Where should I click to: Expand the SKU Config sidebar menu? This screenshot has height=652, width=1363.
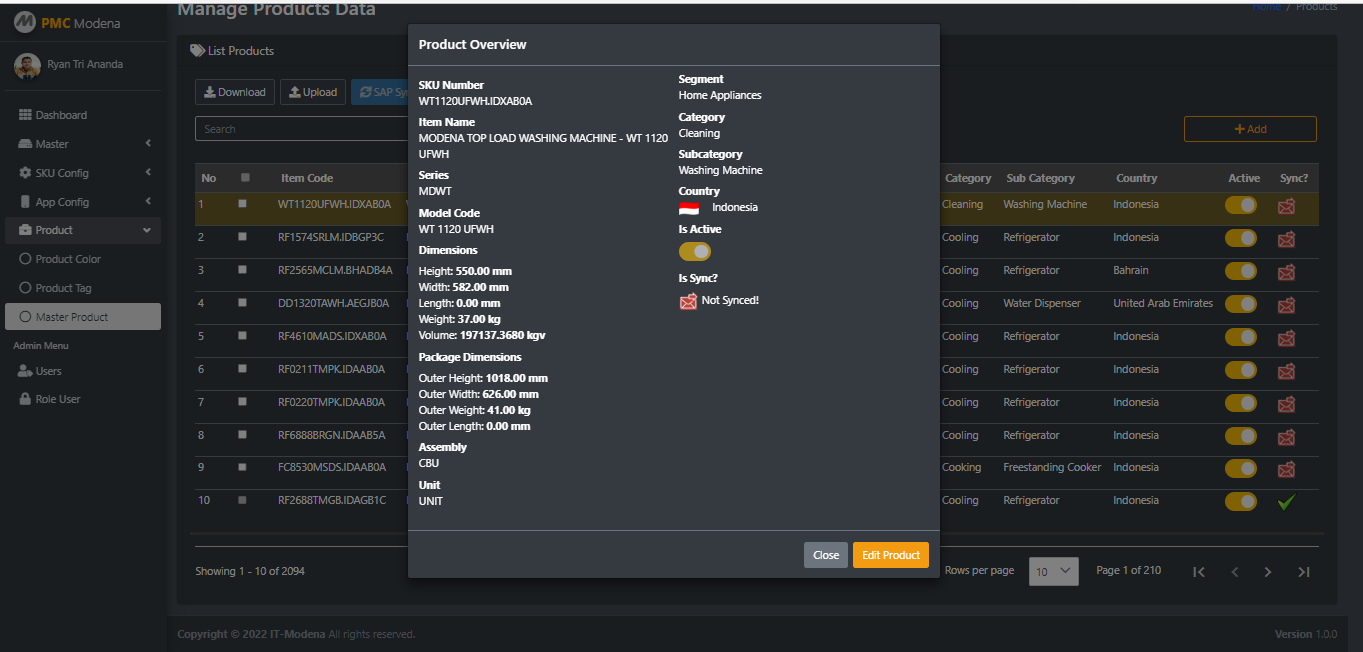coord(85,173)
